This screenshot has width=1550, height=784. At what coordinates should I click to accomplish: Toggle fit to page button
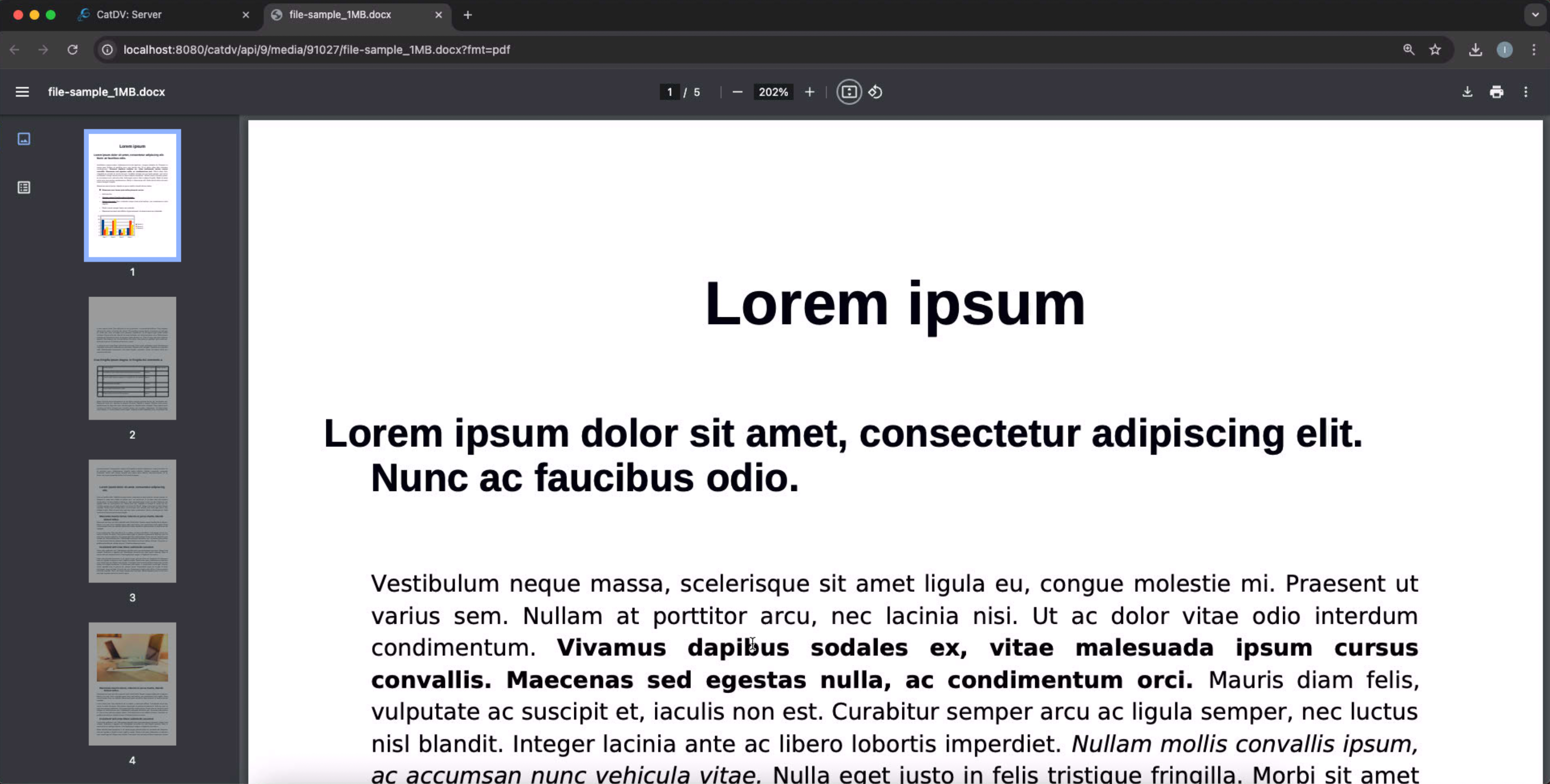848,92
